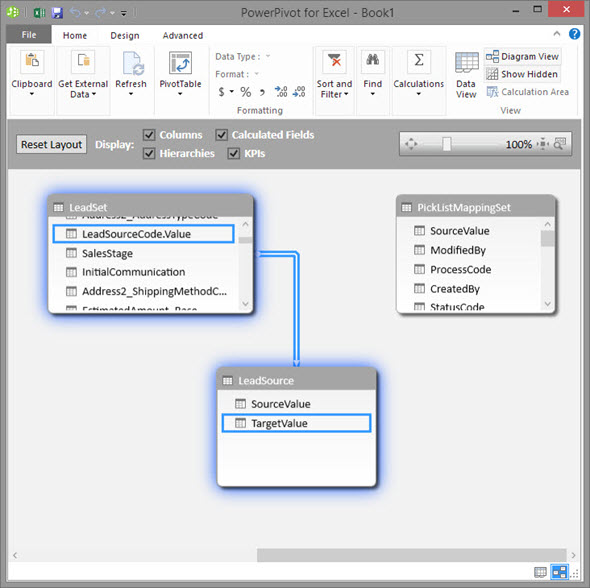Expand the PivotTable dropdown arrow
The width and height of the screenshot is (590, 588).
click(180, 94)
